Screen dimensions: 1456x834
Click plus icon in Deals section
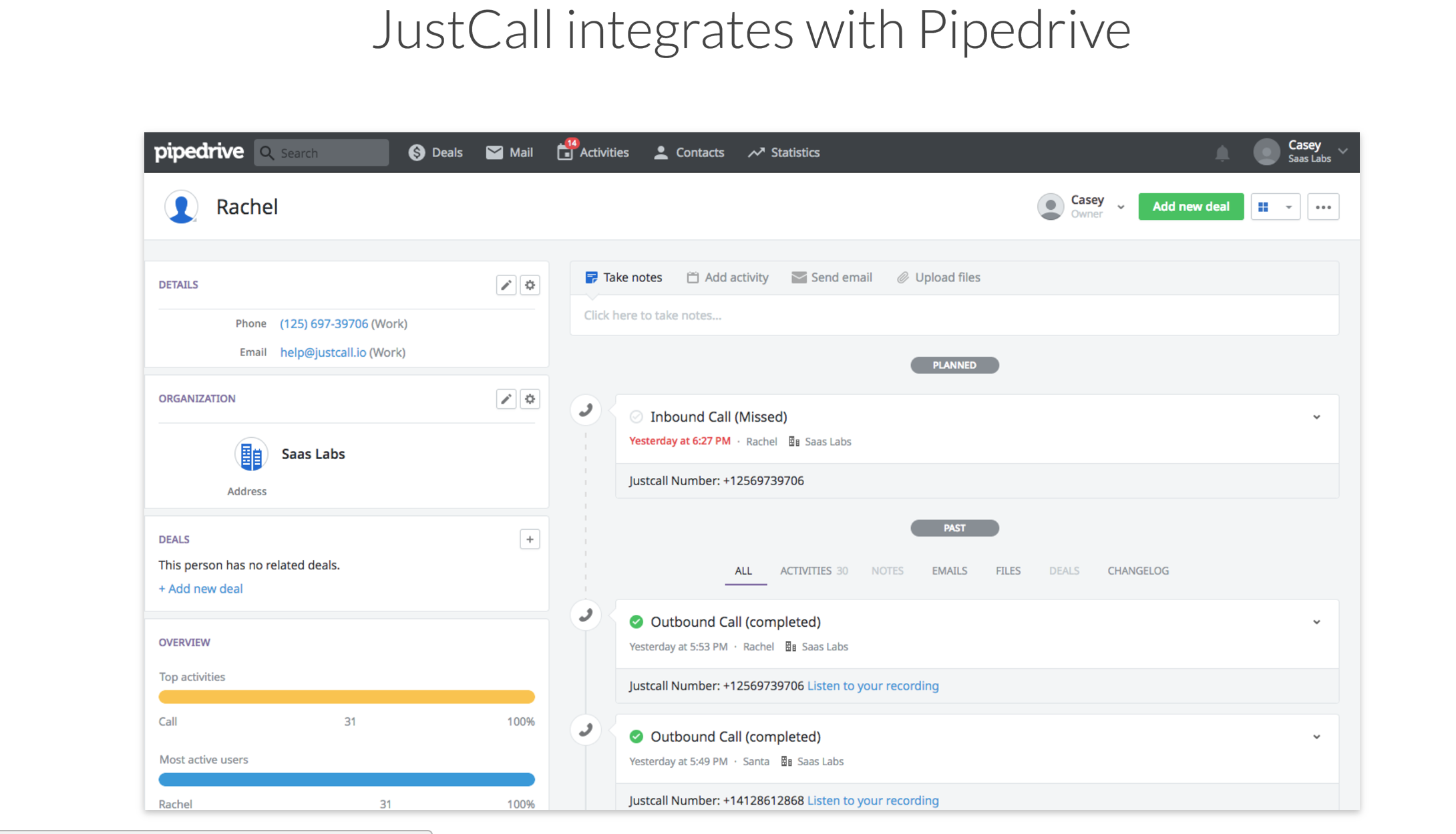click(530, 539)
